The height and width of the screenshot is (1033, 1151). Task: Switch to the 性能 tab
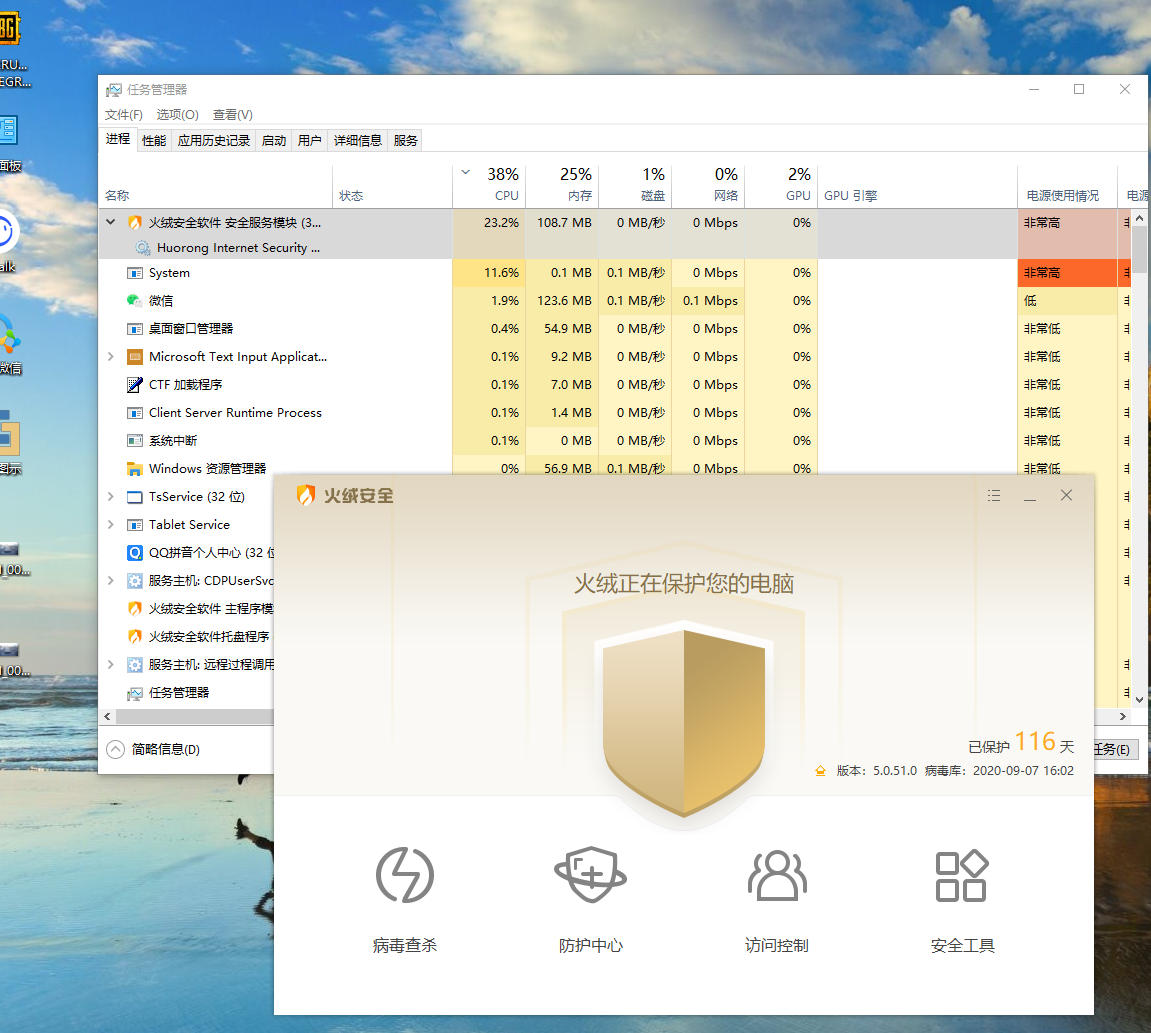click(x=154, y=140)
